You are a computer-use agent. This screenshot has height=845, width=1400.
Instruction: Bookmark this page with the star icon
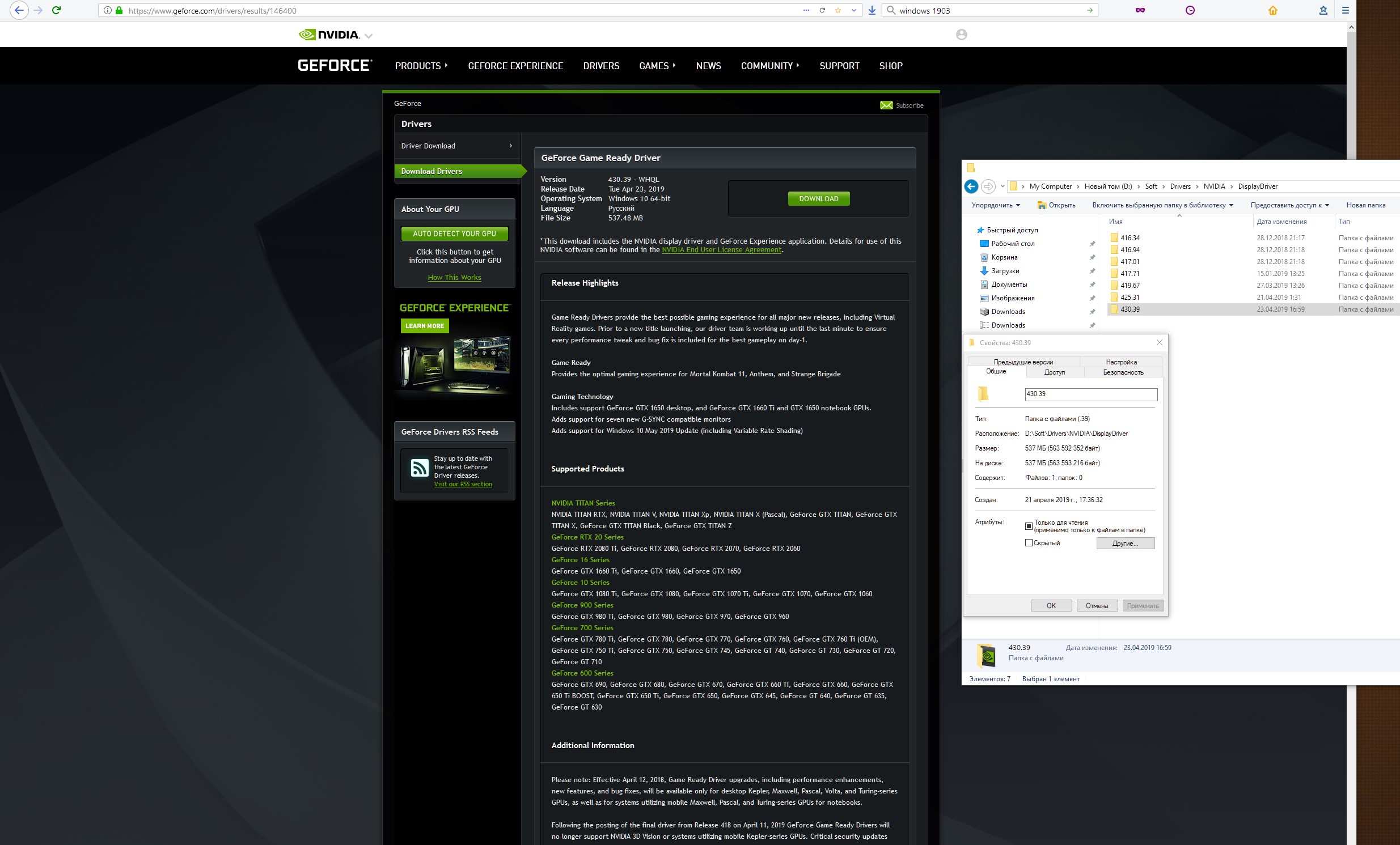click(838, 10)
